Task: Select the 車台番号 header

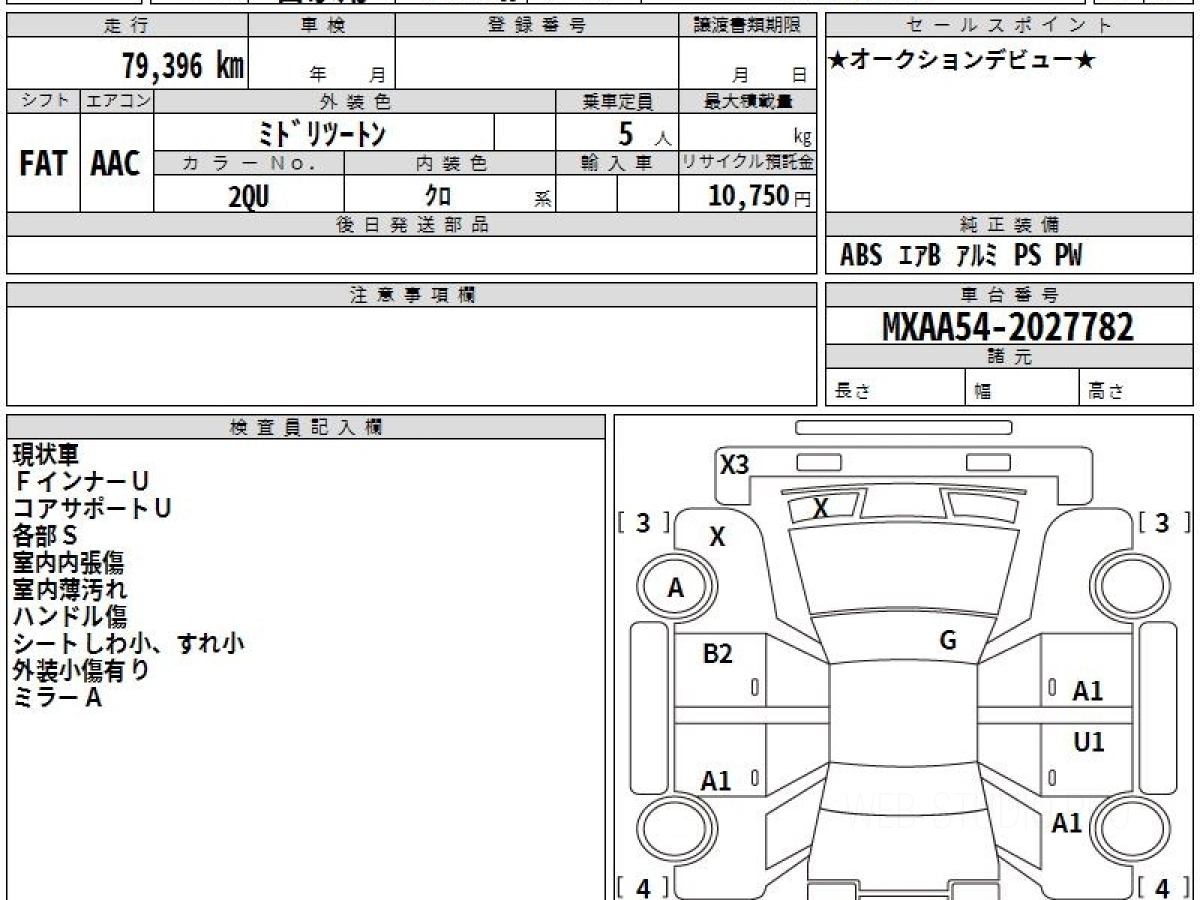Action: [x=1010, y=295]
